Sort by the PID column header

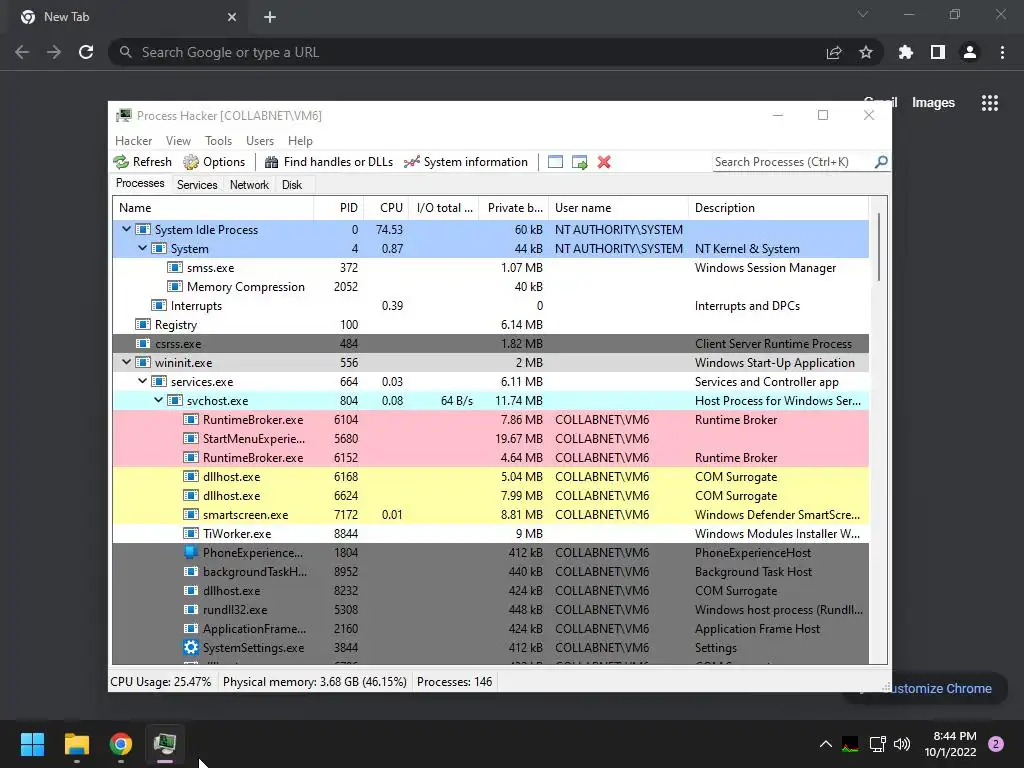click(339, 208)
